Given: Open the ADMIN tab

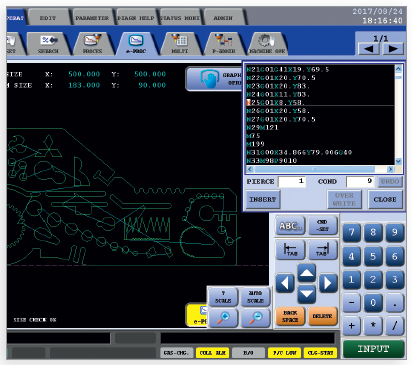Looking at the screenshot, I should (223, 17).
